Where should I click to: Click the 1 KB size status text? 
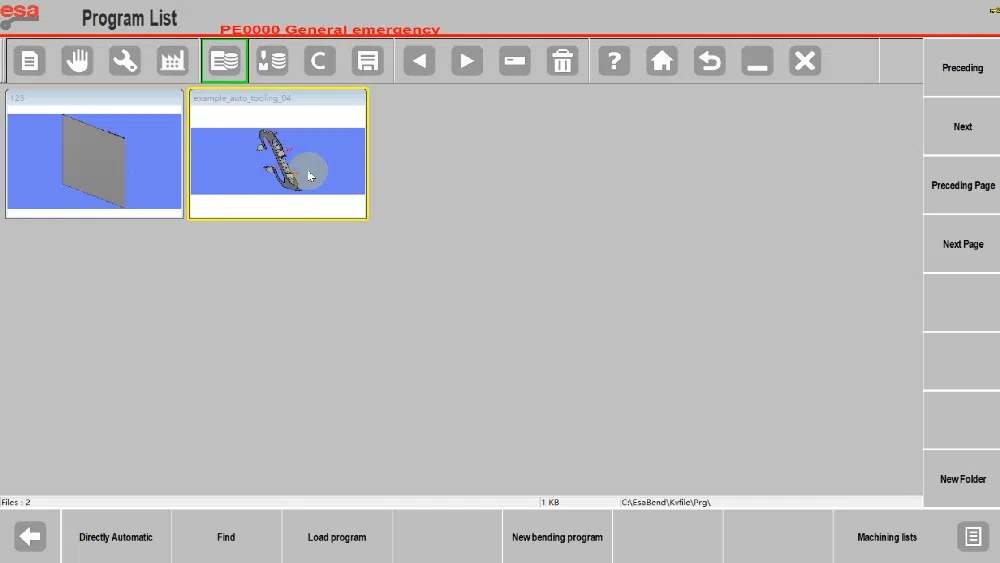point(550,502)
